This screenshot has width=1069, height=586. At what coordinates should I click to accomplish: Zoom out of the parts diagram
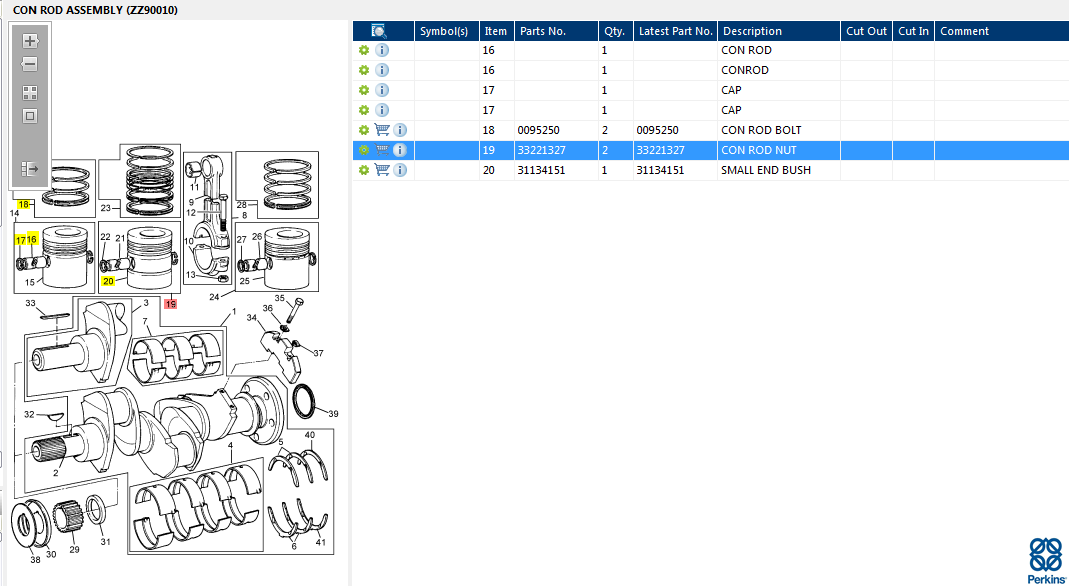(30, 65)
